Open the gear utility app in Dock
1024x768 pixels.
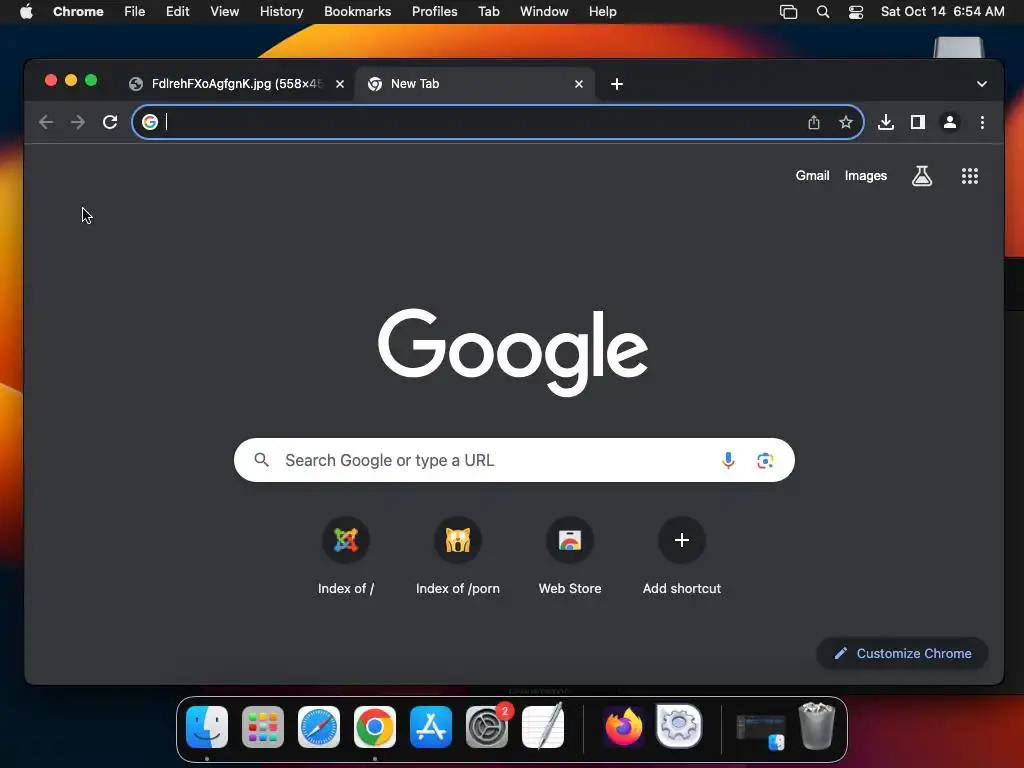679,727
